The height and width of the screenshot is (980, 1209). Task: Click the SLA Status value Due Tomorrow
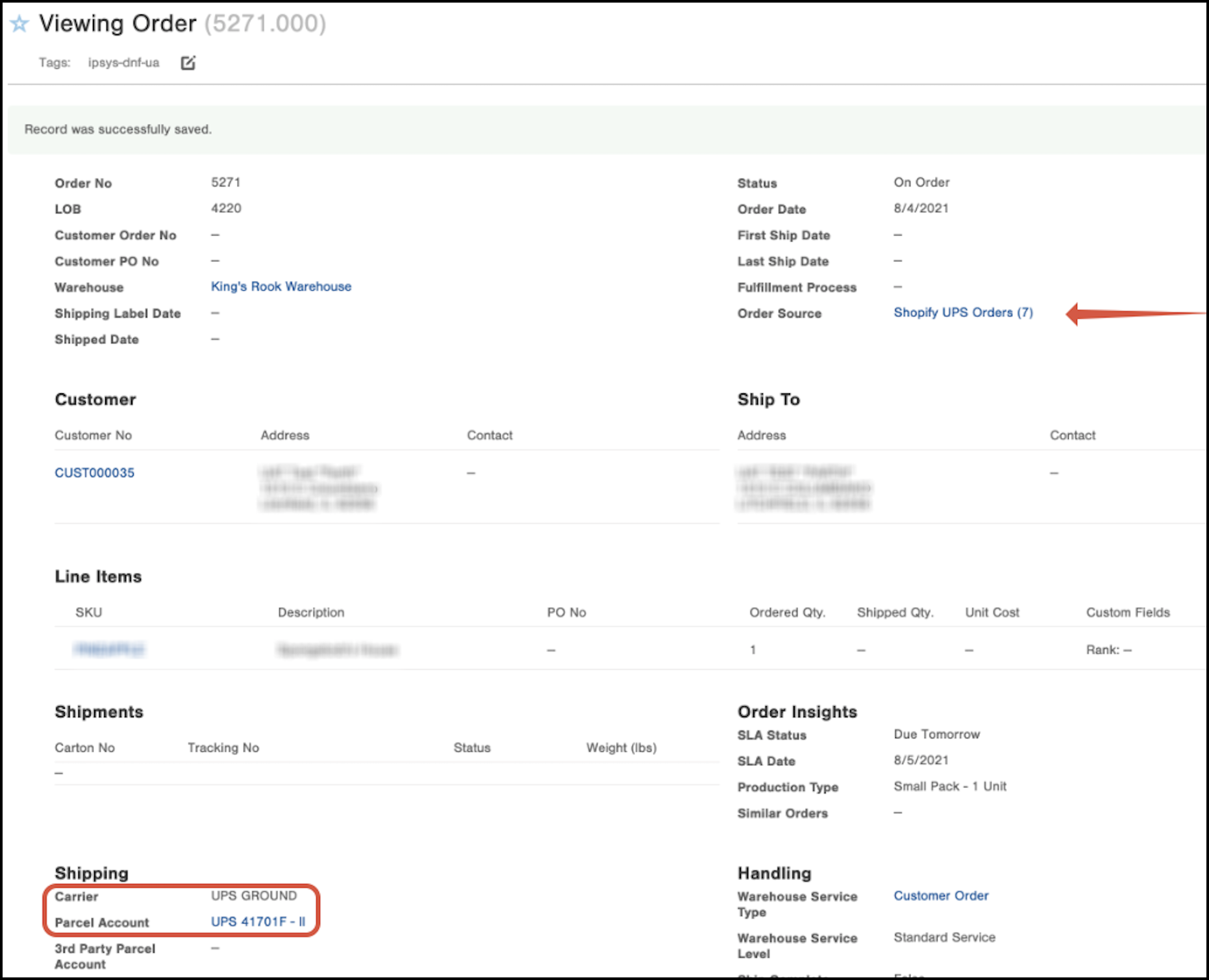(x=936, y=734)
